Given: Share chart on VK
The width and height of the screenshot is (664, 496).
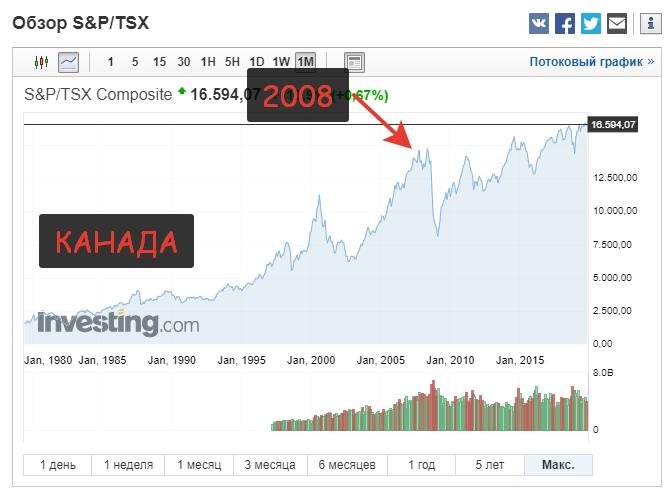Looking at the screenshot, I should pyautogui.click(x=540, y=23).
